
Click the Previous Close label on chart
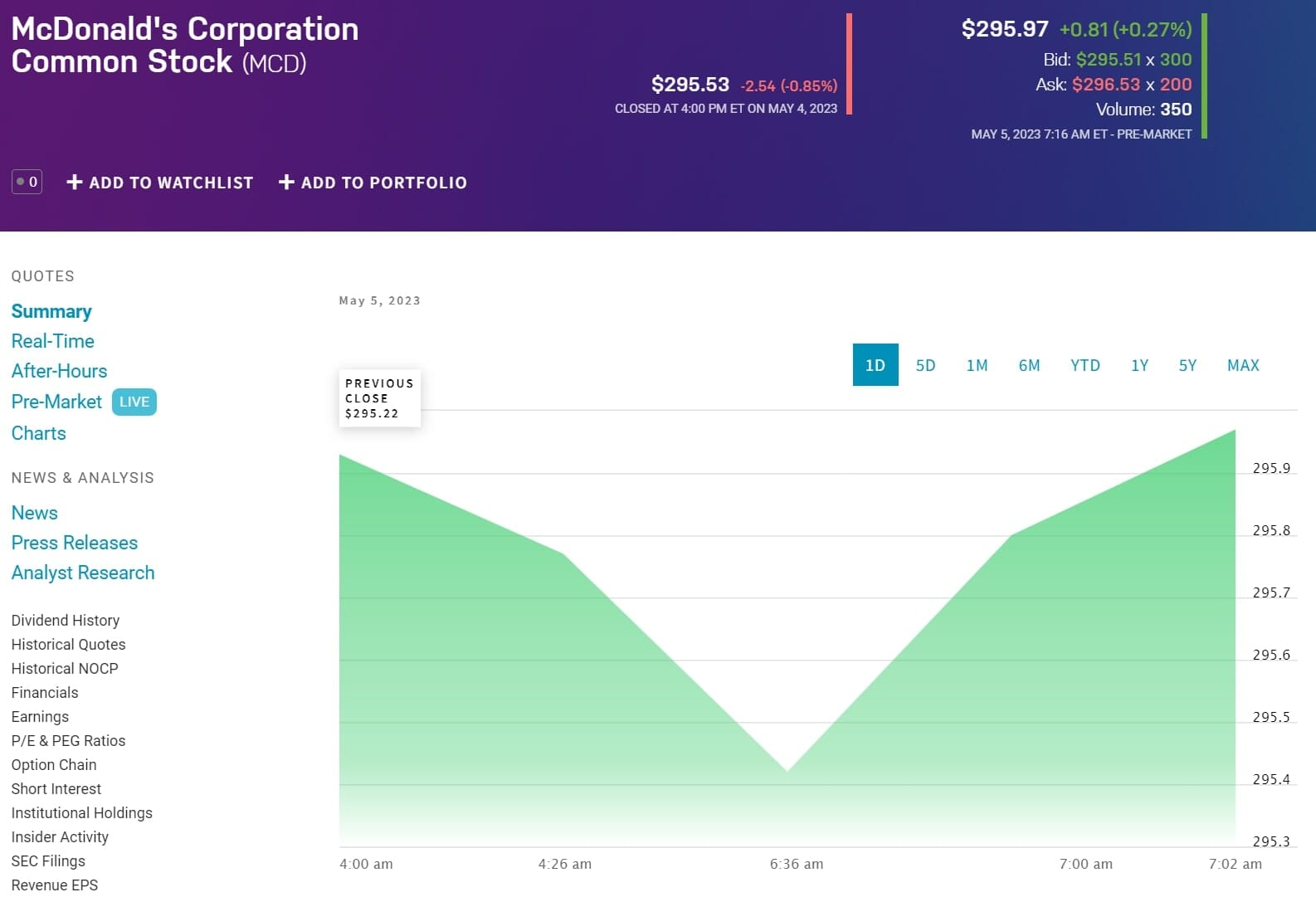click(x=379, y=398)
